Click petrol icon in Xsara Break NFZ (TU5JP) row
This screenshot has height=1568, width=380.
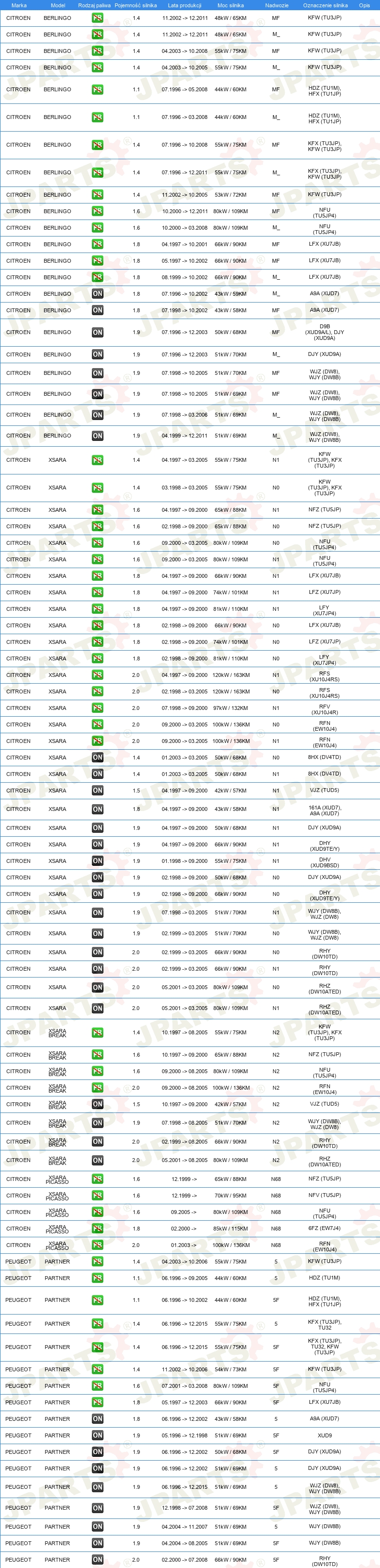tap(98, 1054)
